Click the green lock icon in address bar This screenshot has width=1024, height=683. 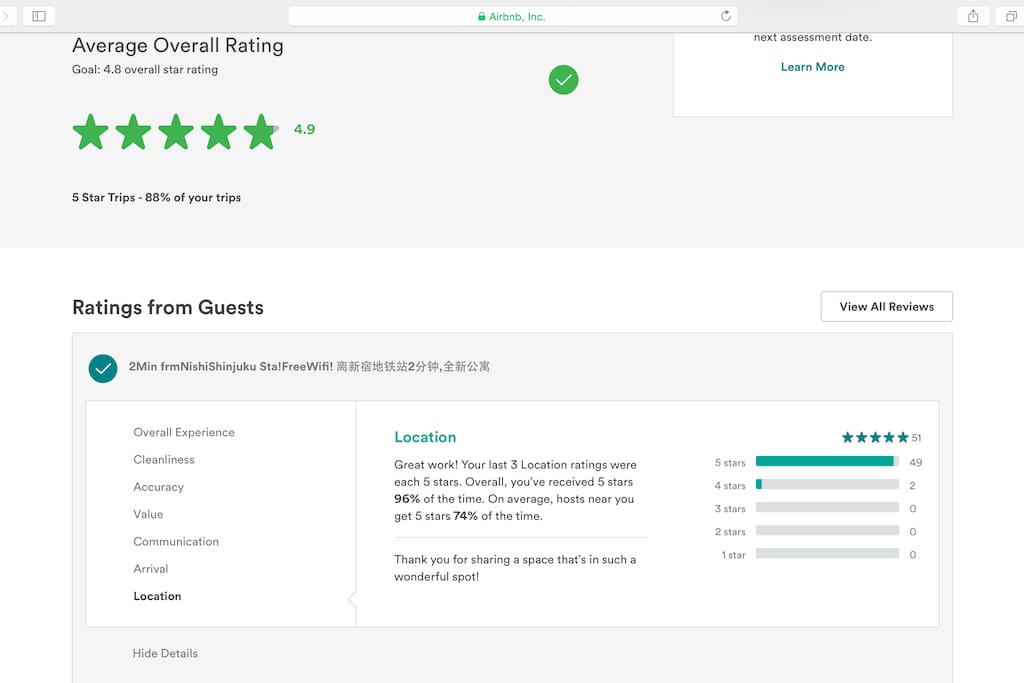coord(482,16)
